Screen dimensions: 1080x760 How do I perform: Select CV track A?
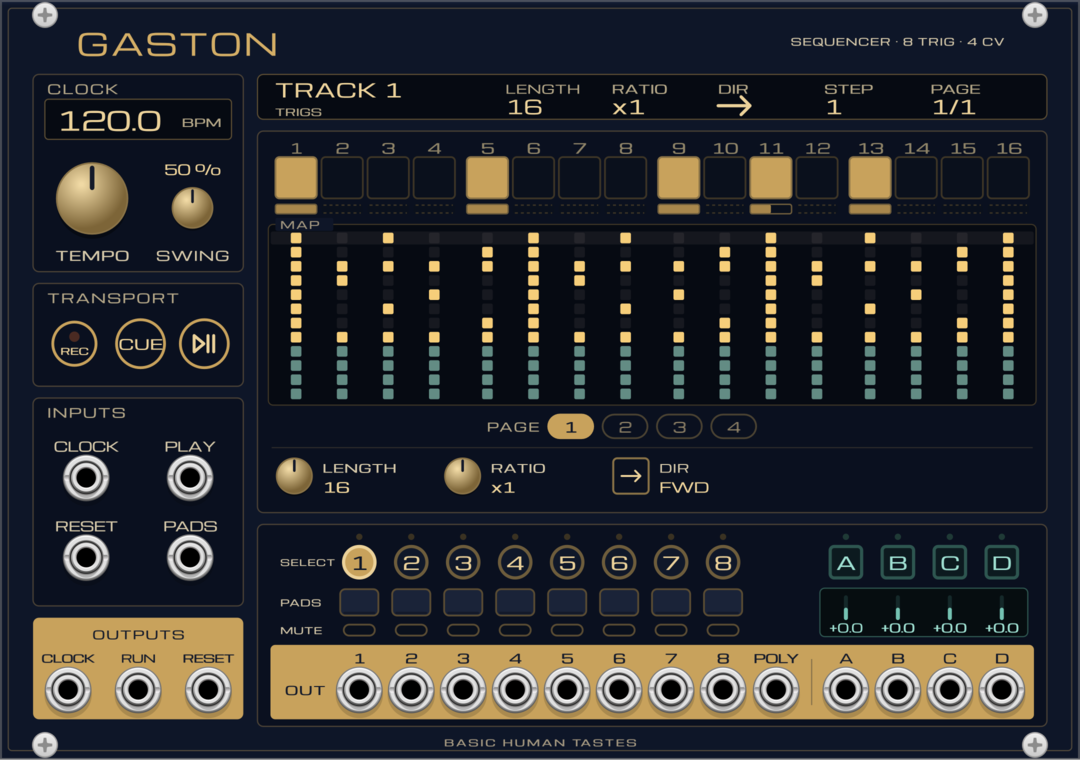pyautogui.click(x=846, y=563)
